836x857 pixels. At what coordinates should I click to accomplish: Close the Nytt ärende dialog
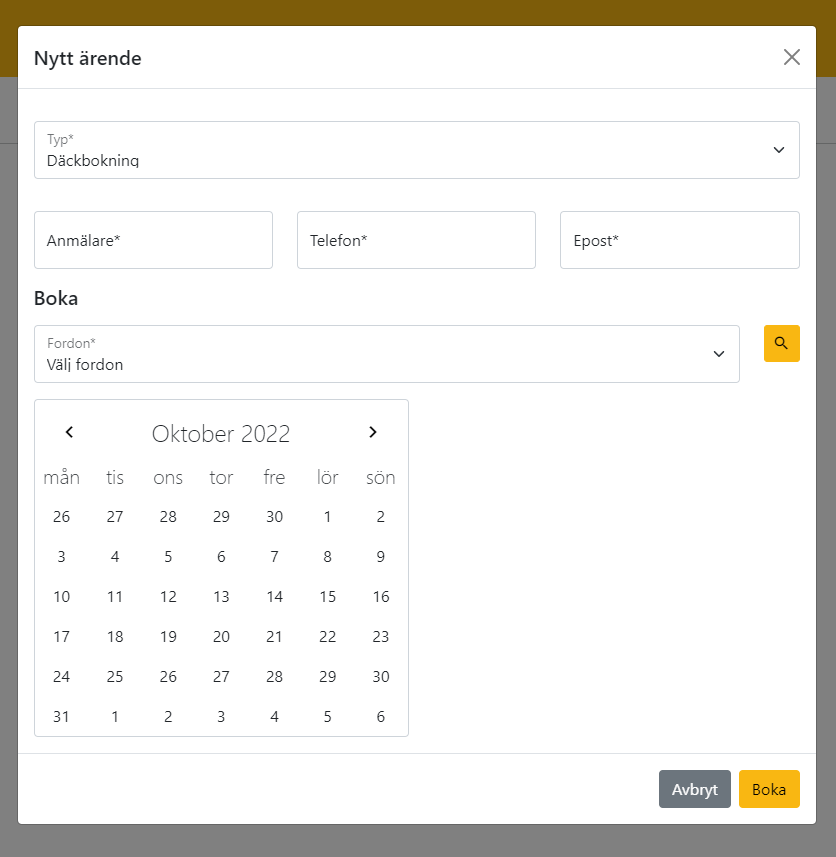coord(792,57)
